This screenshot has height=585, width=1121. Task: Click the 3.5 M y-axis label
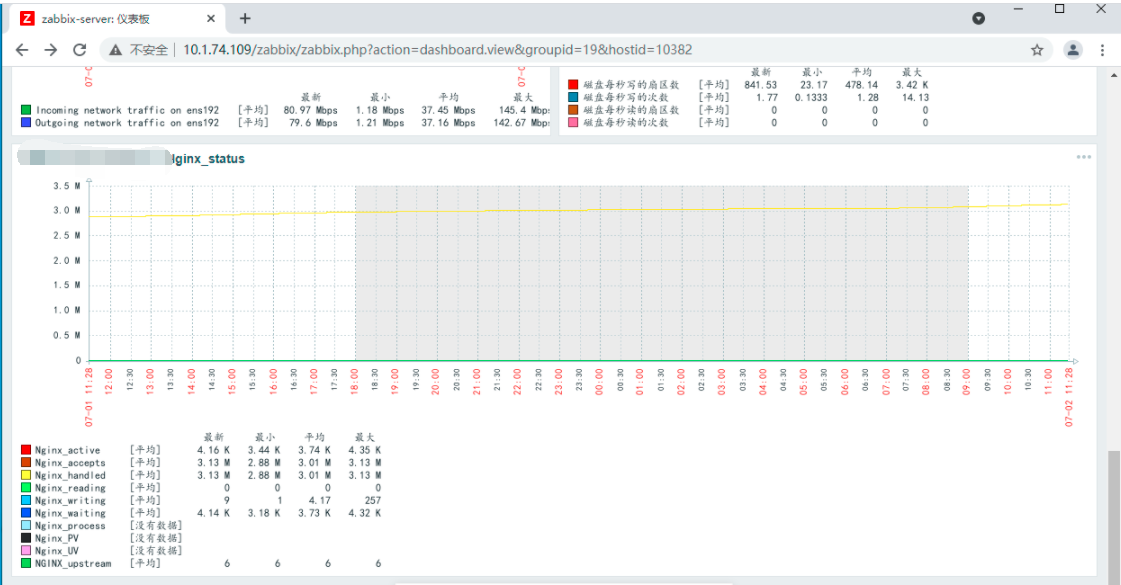[66, 186]
